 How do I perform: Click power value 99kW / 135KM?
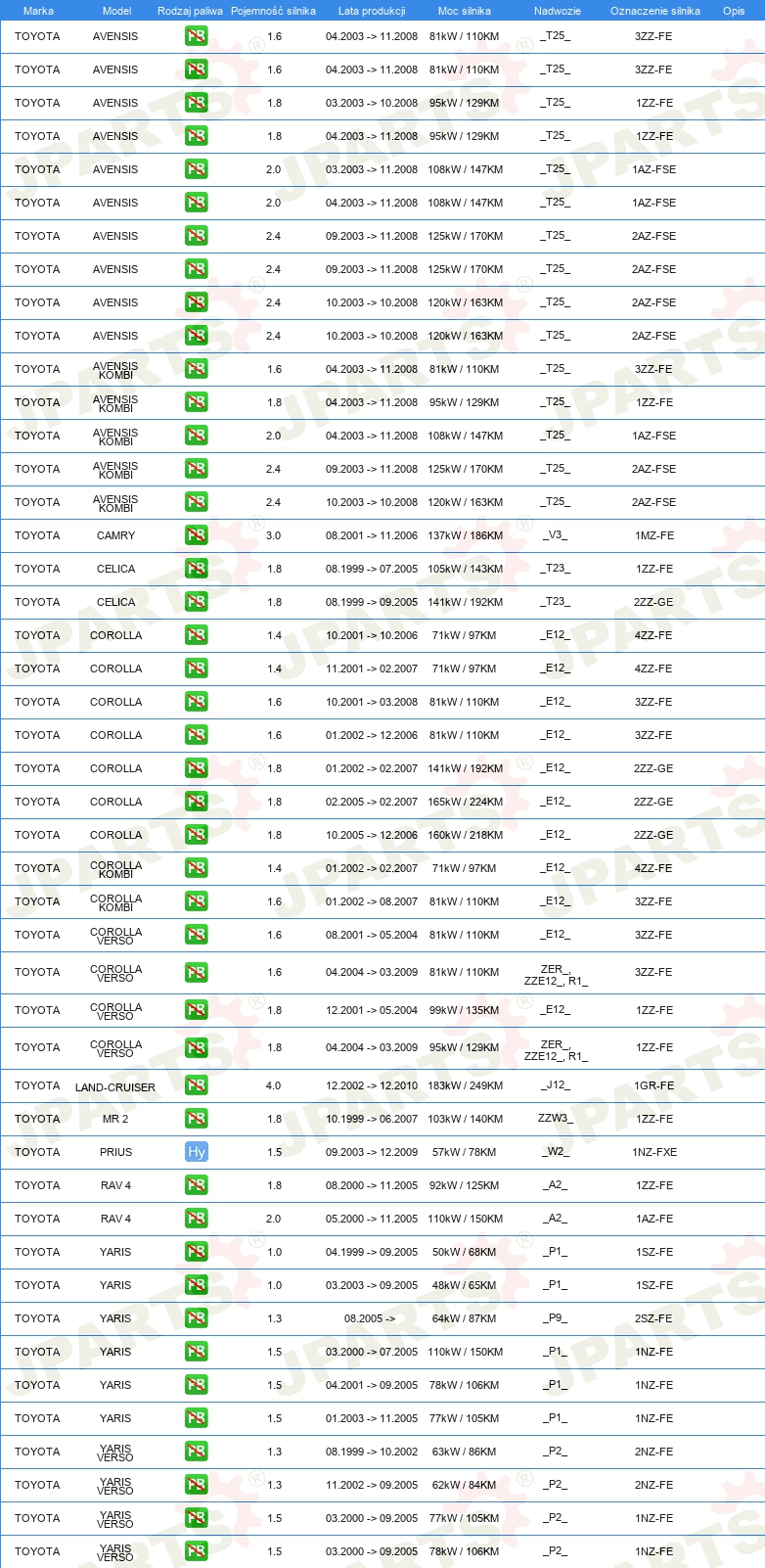[x=465, y=1010]
